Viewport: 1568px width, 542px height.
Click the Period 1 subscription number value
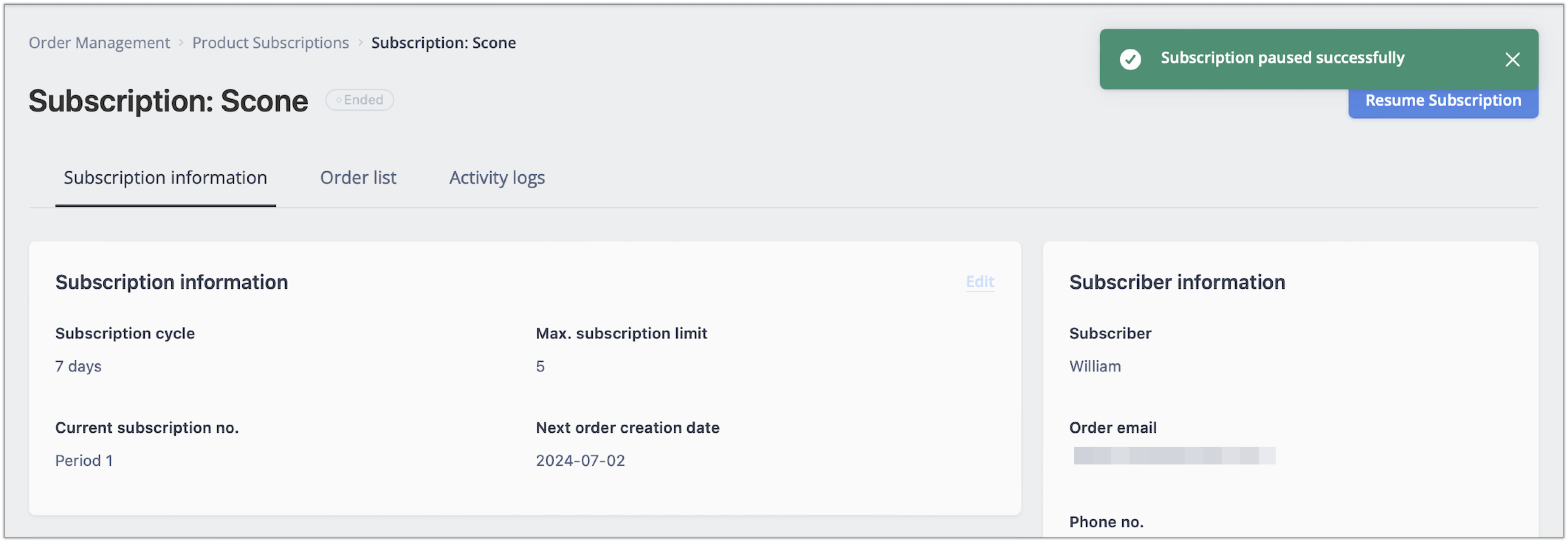pyautogui.click(x=84, y=461)
